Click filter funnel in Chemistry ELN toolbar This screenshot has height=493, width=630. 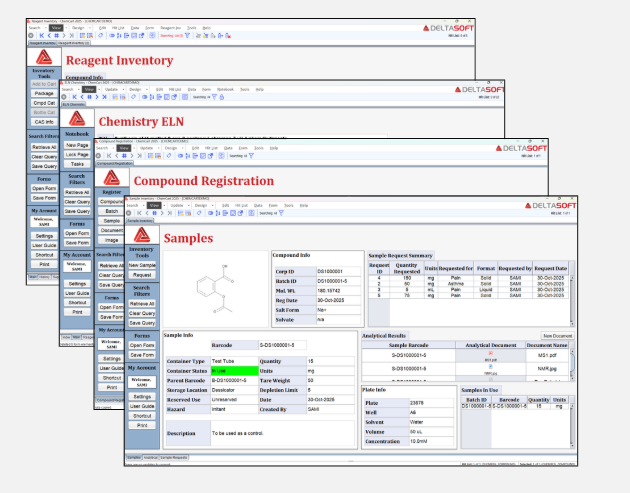click(215, 97)
